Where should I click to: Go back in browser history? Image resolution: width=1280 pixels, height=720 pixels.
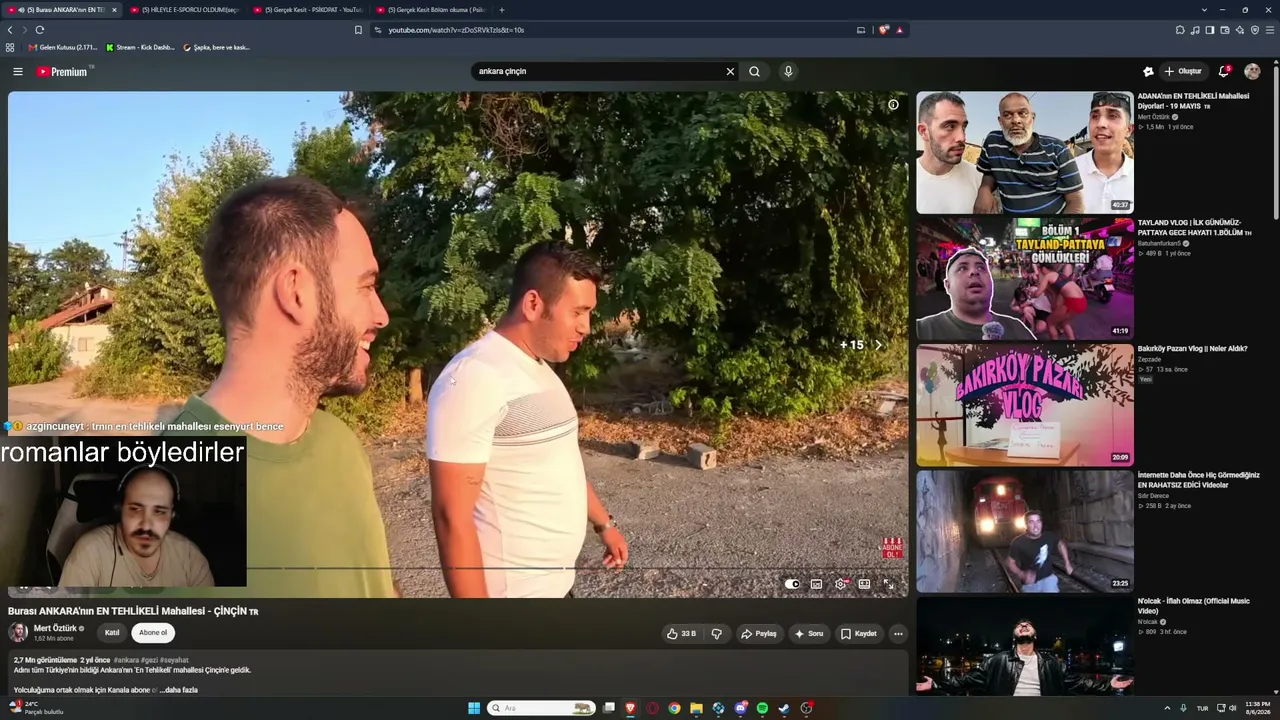(x=10, y=30)
